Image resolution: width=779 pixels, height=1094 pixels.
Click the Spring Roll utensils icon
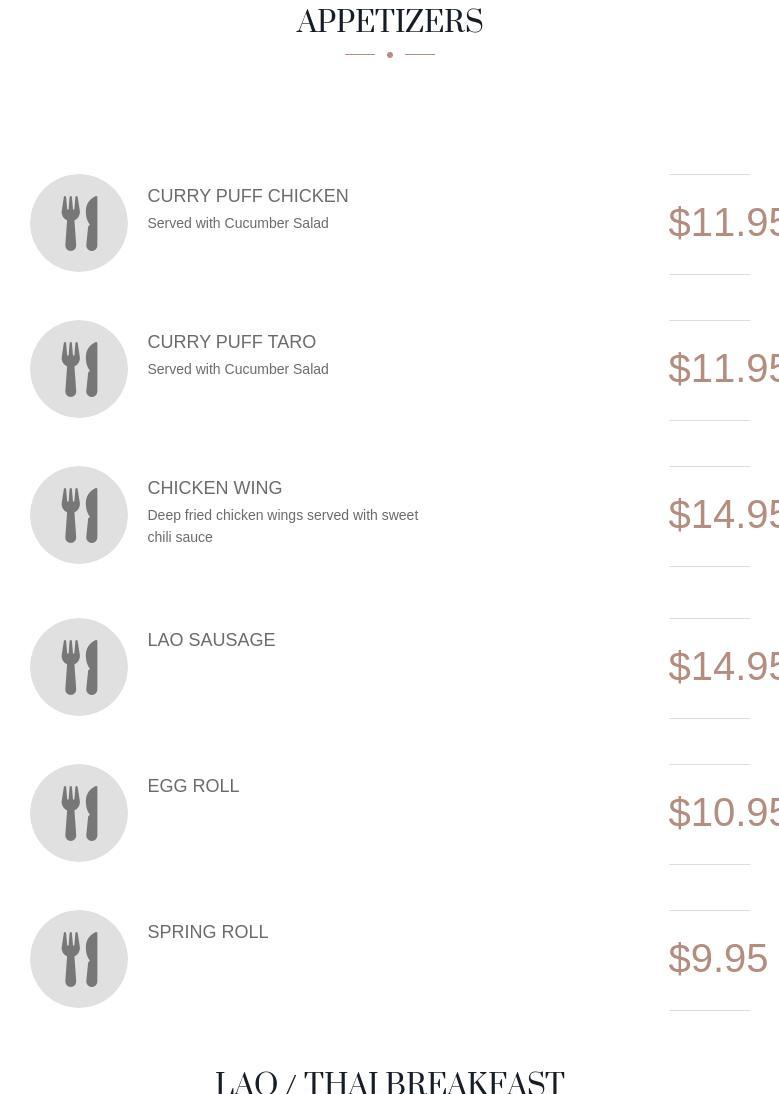(x=79, y=959)
